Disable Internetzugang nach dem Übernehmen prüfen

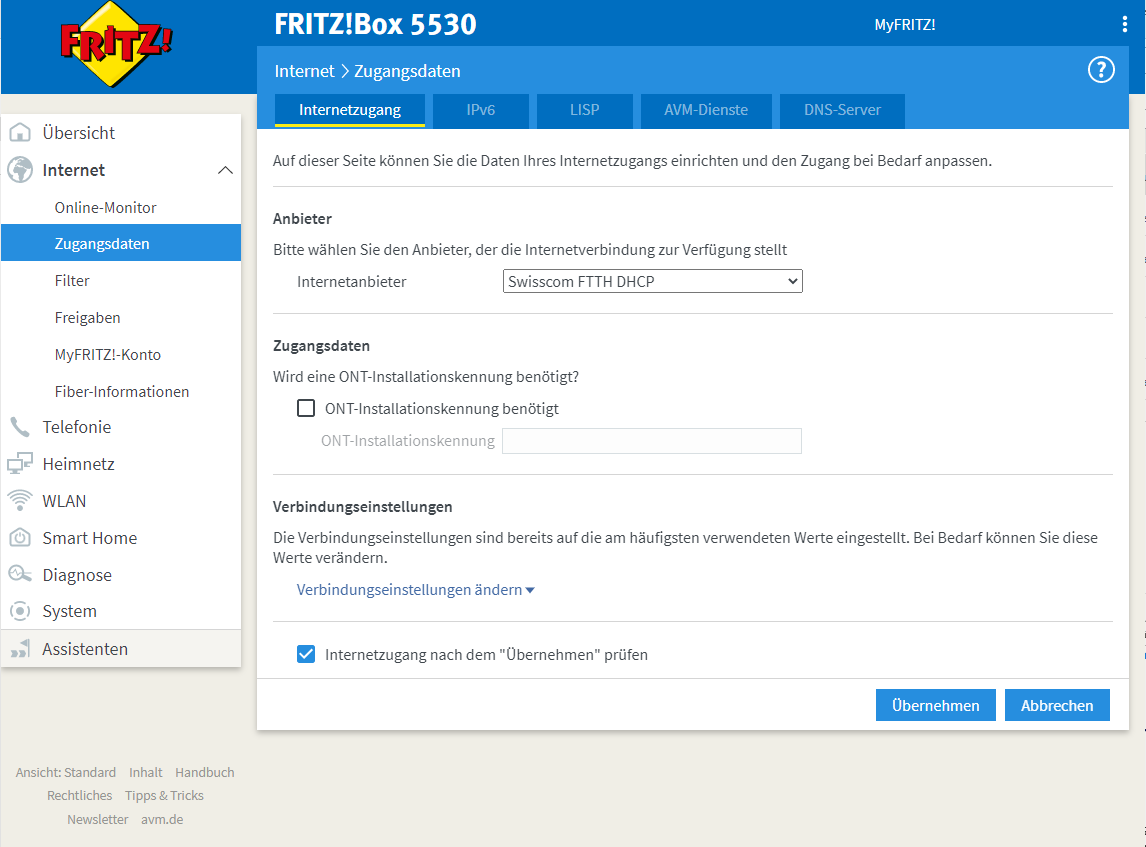tap(306, 654)
